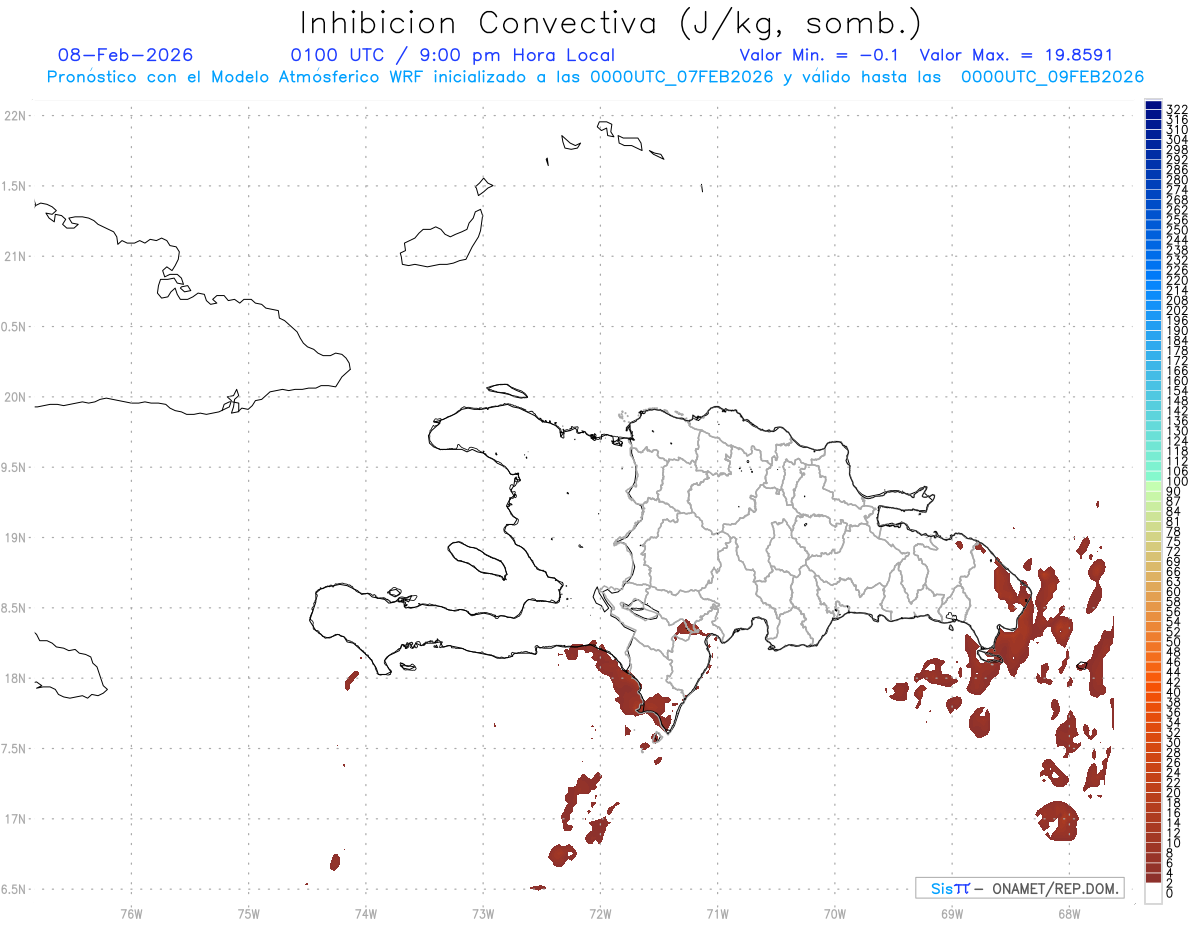Click the title "Inhibicion Convectiva (J/kg, somb.)"
The image size is (1200, 927).
pyautogui.click(x=610, y=23)
